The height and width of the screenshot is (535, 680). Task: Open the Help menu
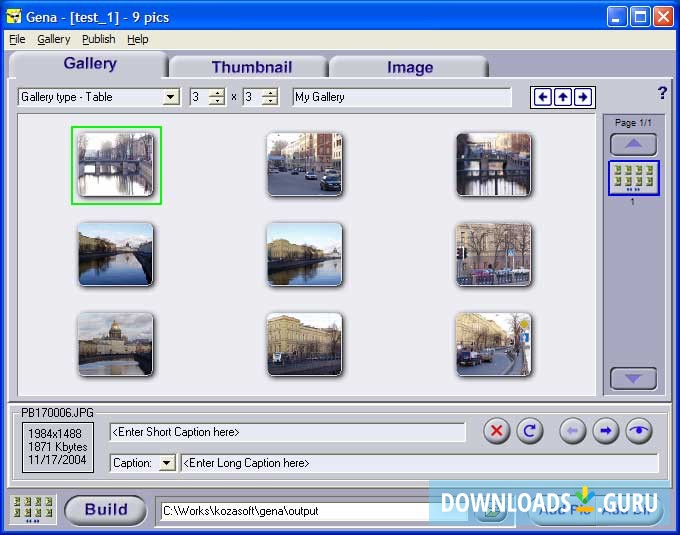[x=137, y=39]
